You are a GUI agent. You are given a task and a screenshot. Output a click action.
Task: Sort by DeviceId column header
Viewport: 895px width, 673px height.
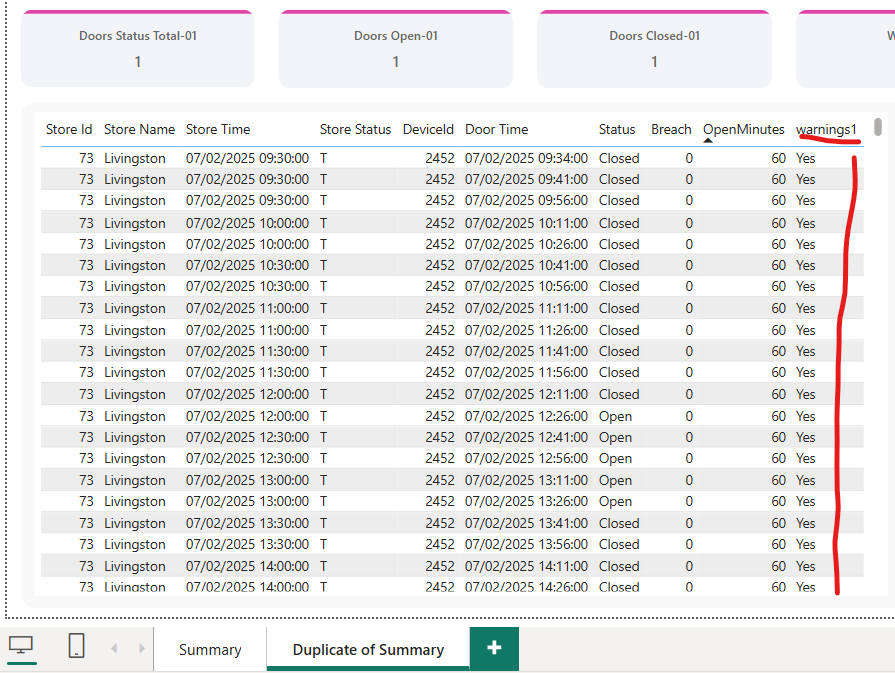coord(428,130)
